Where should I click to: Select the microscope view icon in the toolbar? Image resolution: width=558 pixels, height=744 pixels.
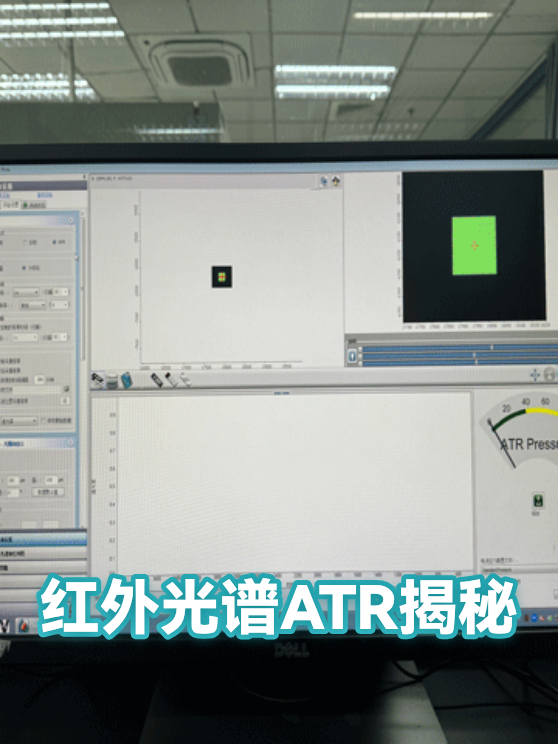97,380
